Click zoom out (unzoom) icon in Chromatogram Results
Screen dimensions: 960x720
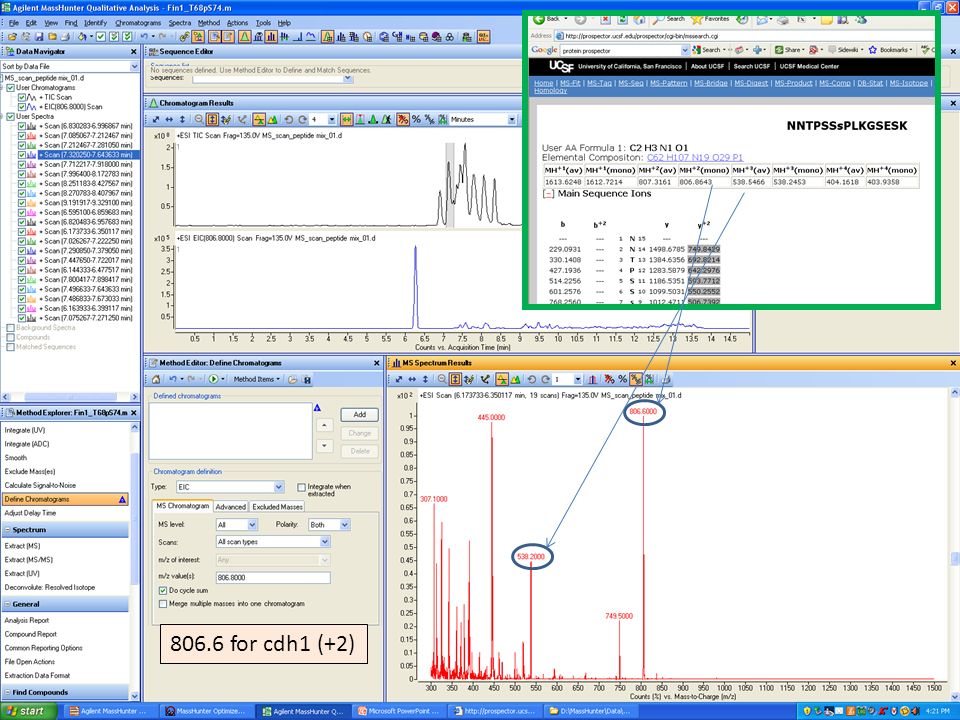[199, 119]
